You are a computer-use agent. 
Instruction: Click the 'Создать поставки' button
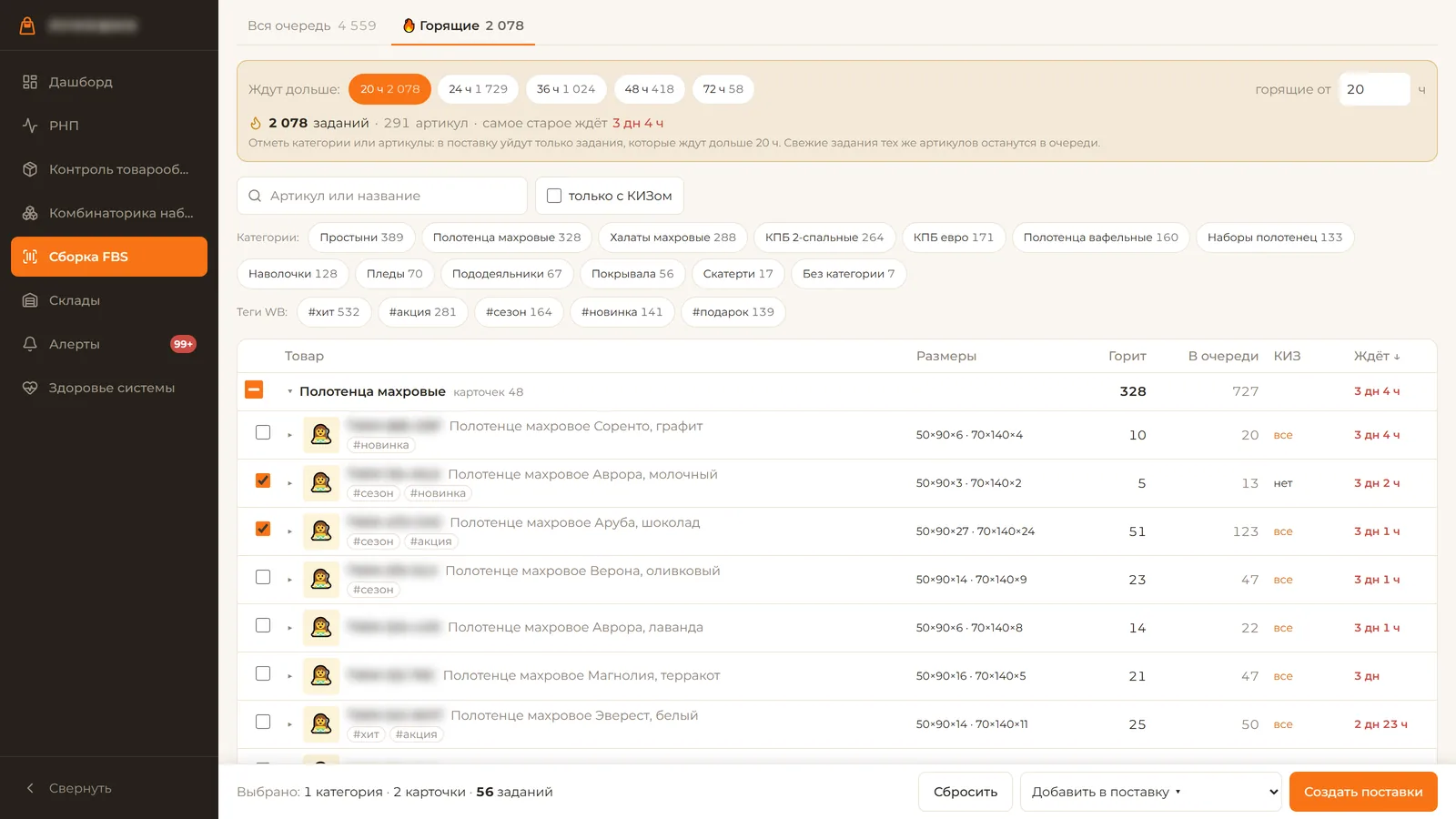(x=1363, y=792)
